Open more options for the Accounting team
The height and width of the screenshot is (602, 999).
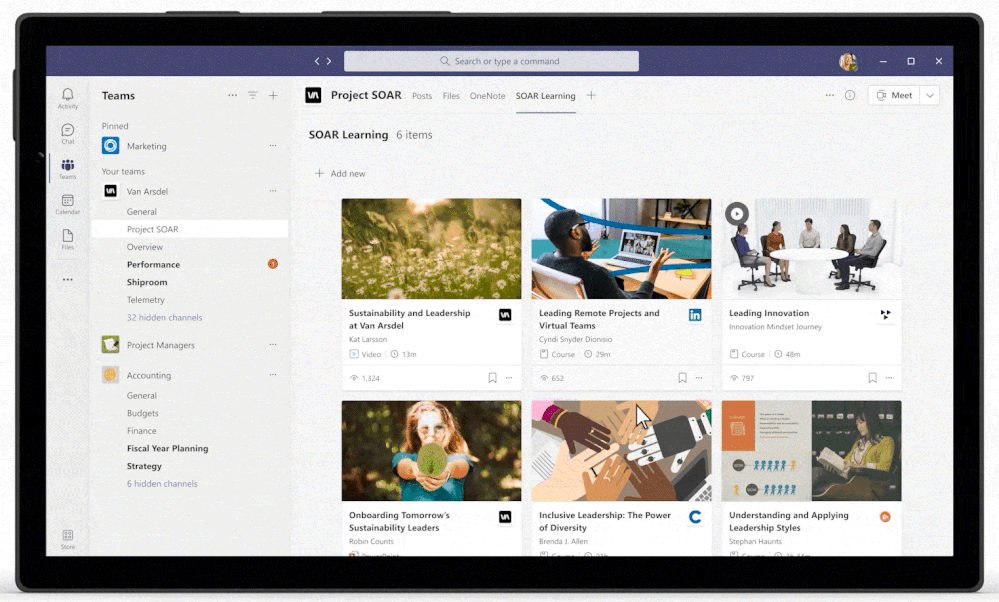(273, 375)
